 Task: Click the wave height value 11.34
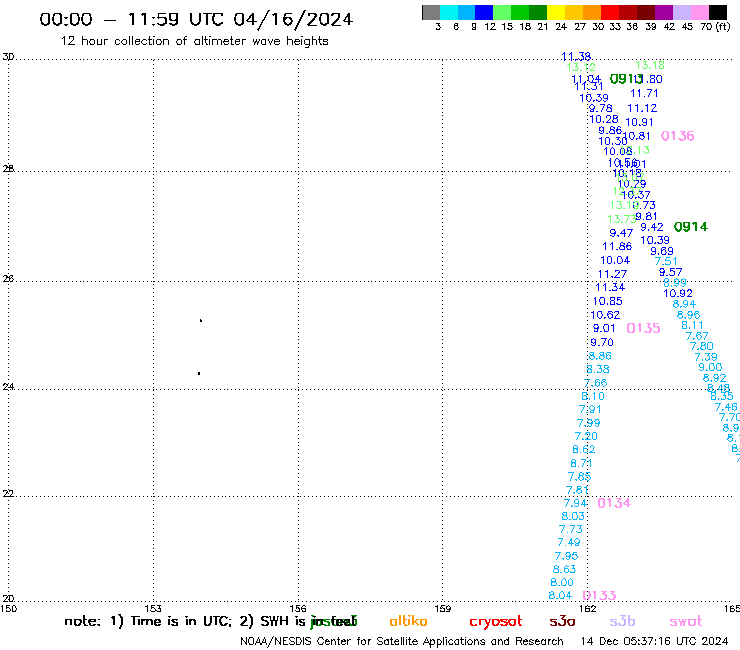610,287
